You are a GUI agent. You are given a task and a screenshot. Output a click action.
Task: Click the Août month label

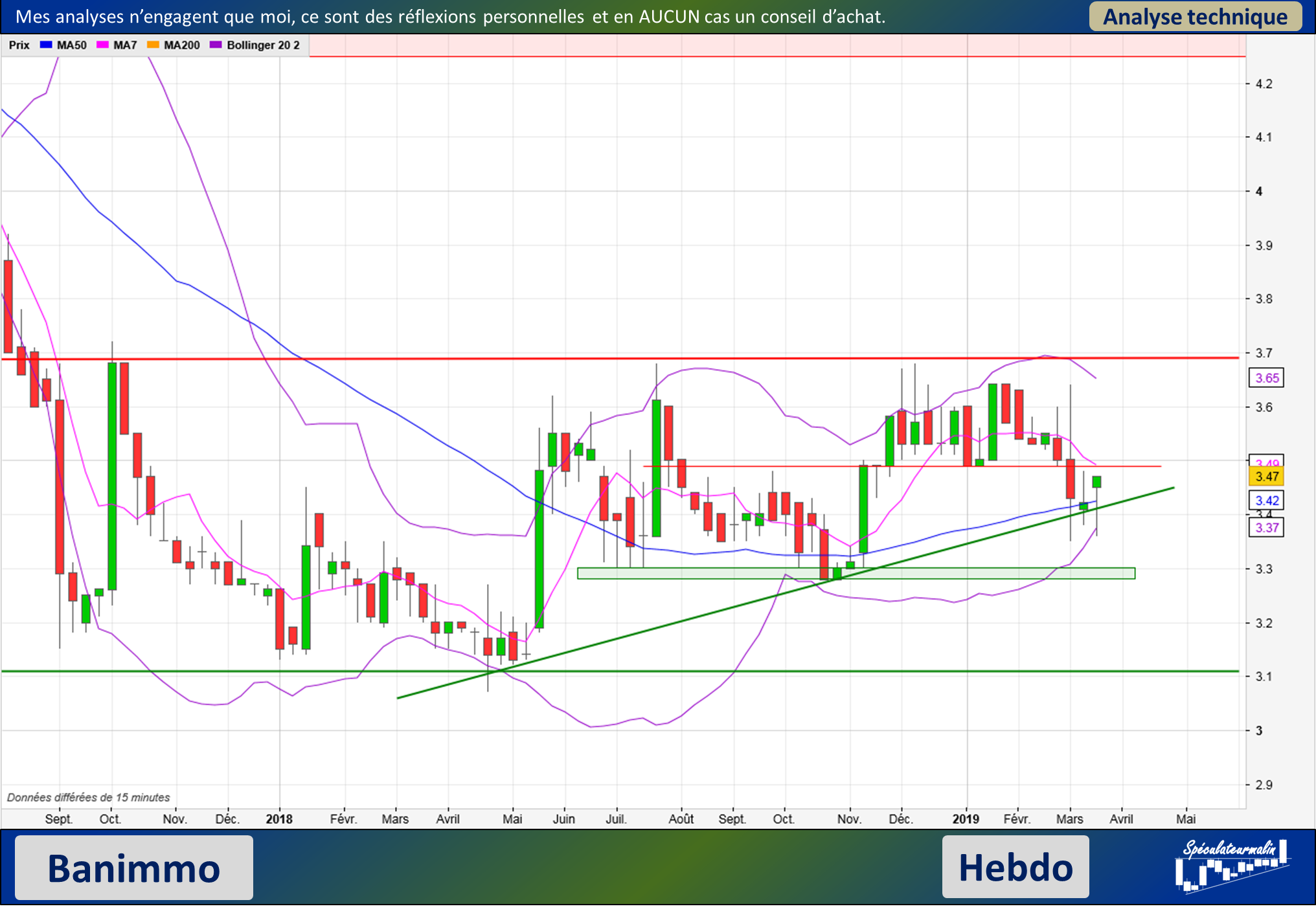[x=681, y=819]
